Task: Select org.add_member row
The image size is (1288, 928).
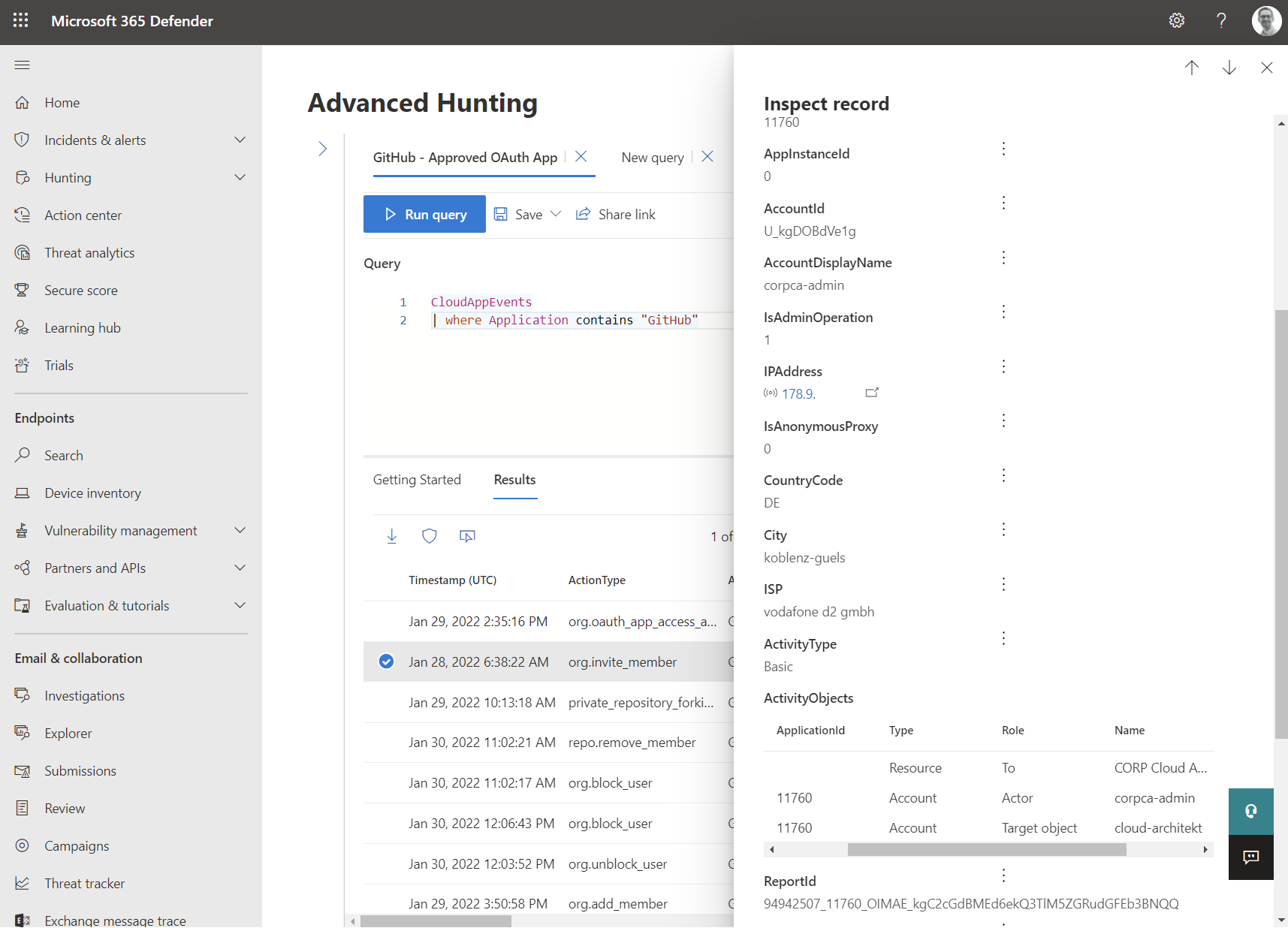Action: click(548, 904)
